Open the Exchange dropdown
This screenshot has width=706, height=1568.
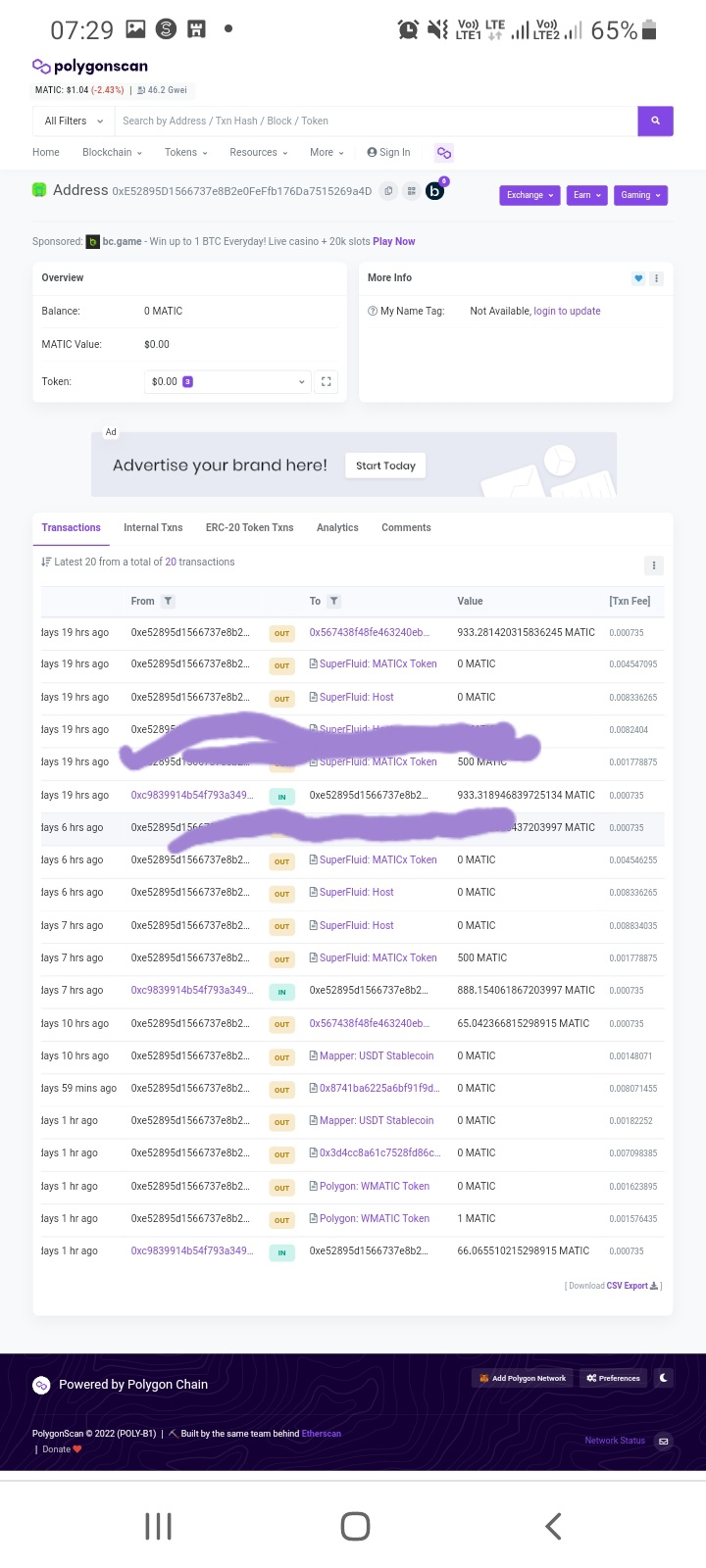529,195
